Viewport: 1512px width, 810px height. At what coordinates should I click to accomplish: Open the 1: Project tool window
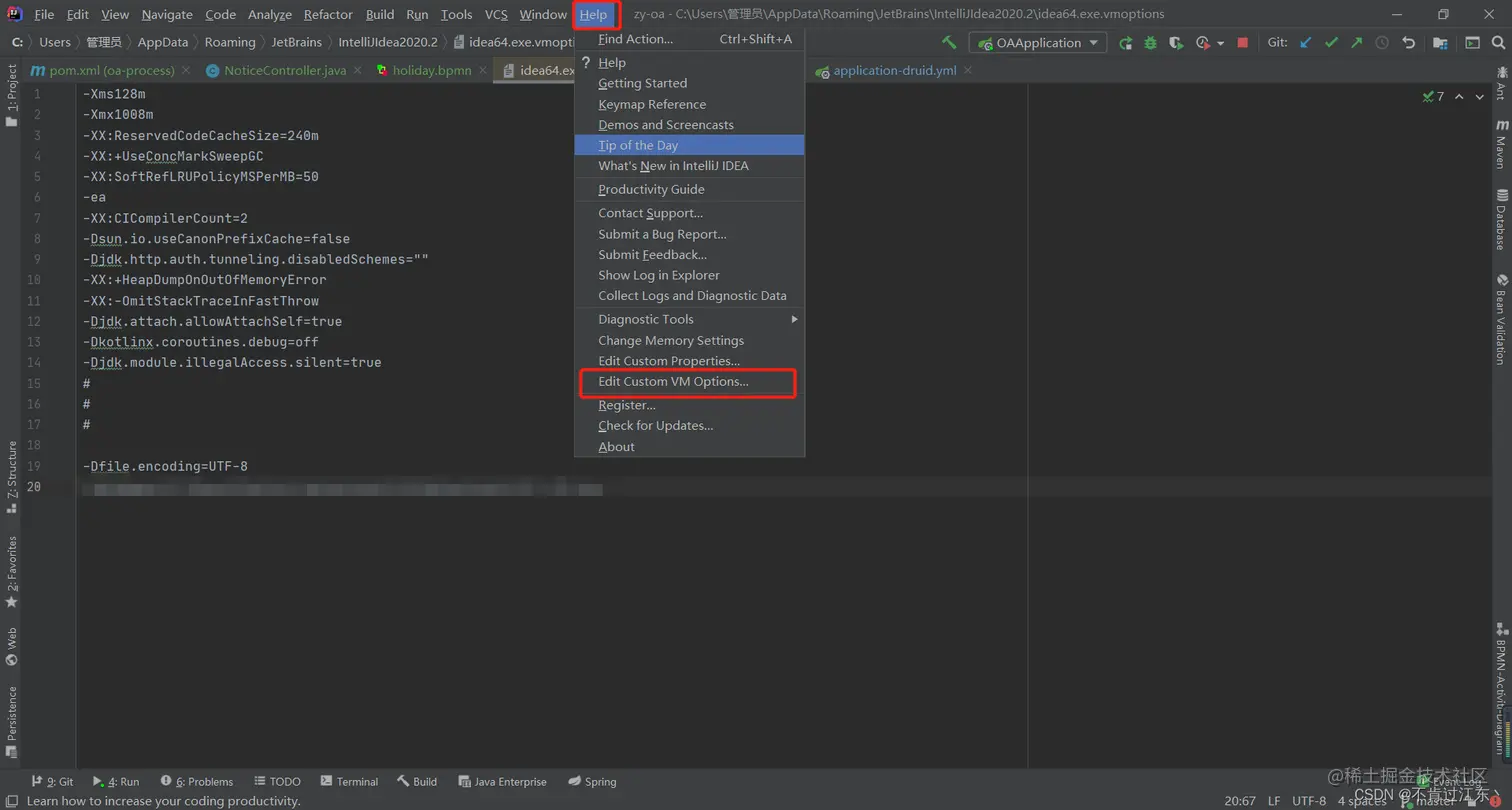point(11,94)
